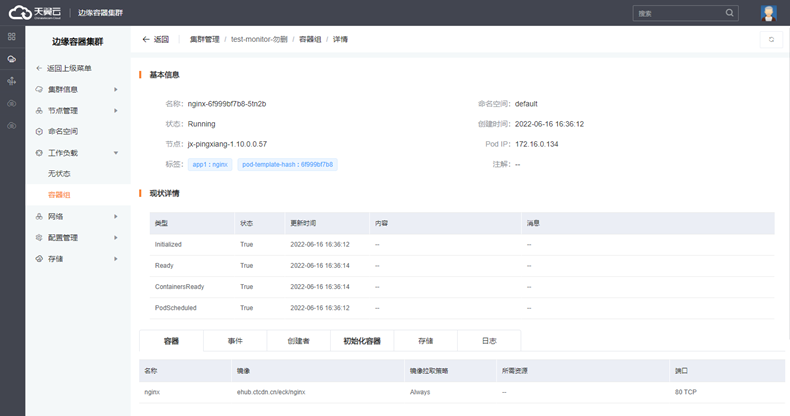
Task: Click the third left-rail icon (network nodes)
Action: click(x=12, y=81)
